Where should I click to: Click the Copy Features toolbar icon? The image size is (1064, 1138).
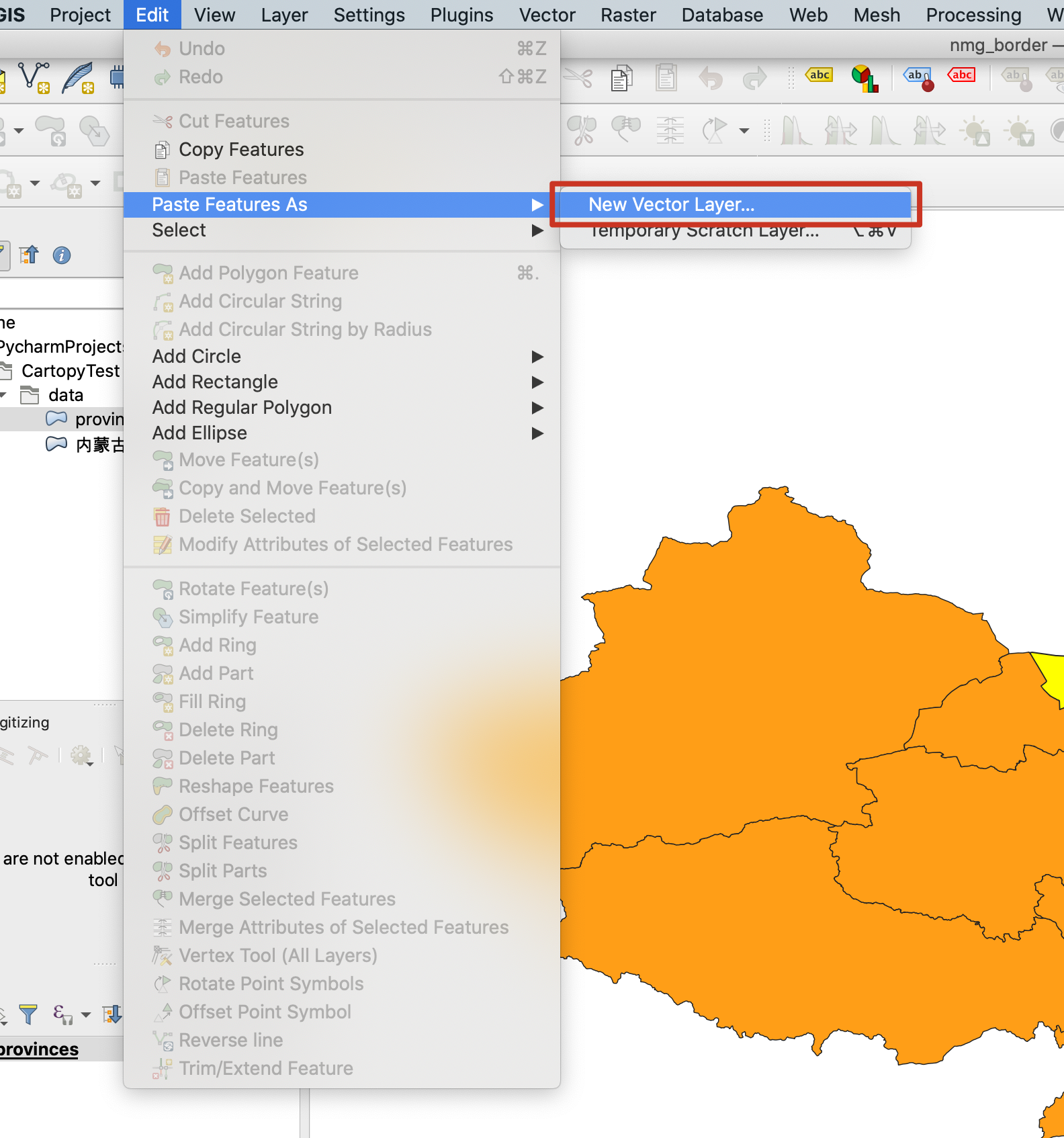coord(622,78)
